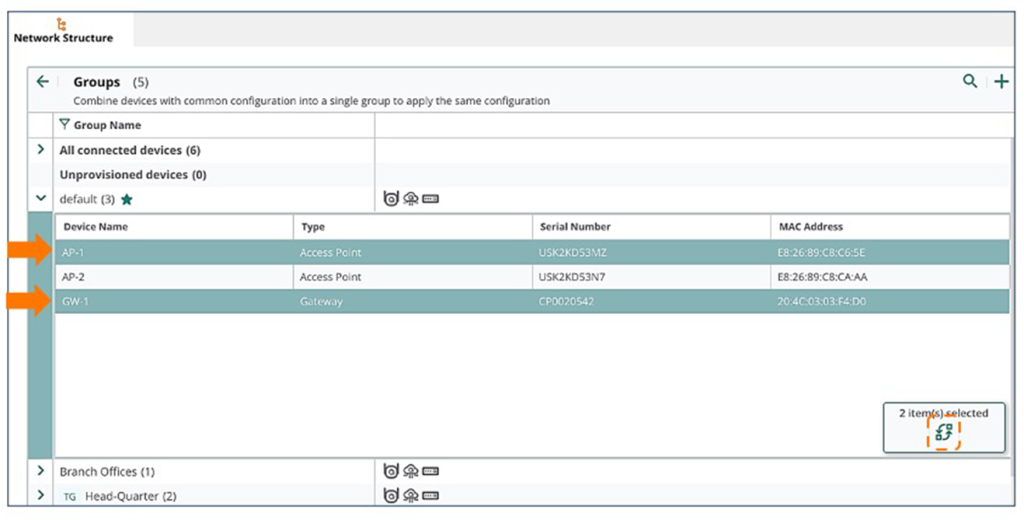Click gateway icon in Branch Offices row
The image size is (1024, 520).
(x=411, y=471)
